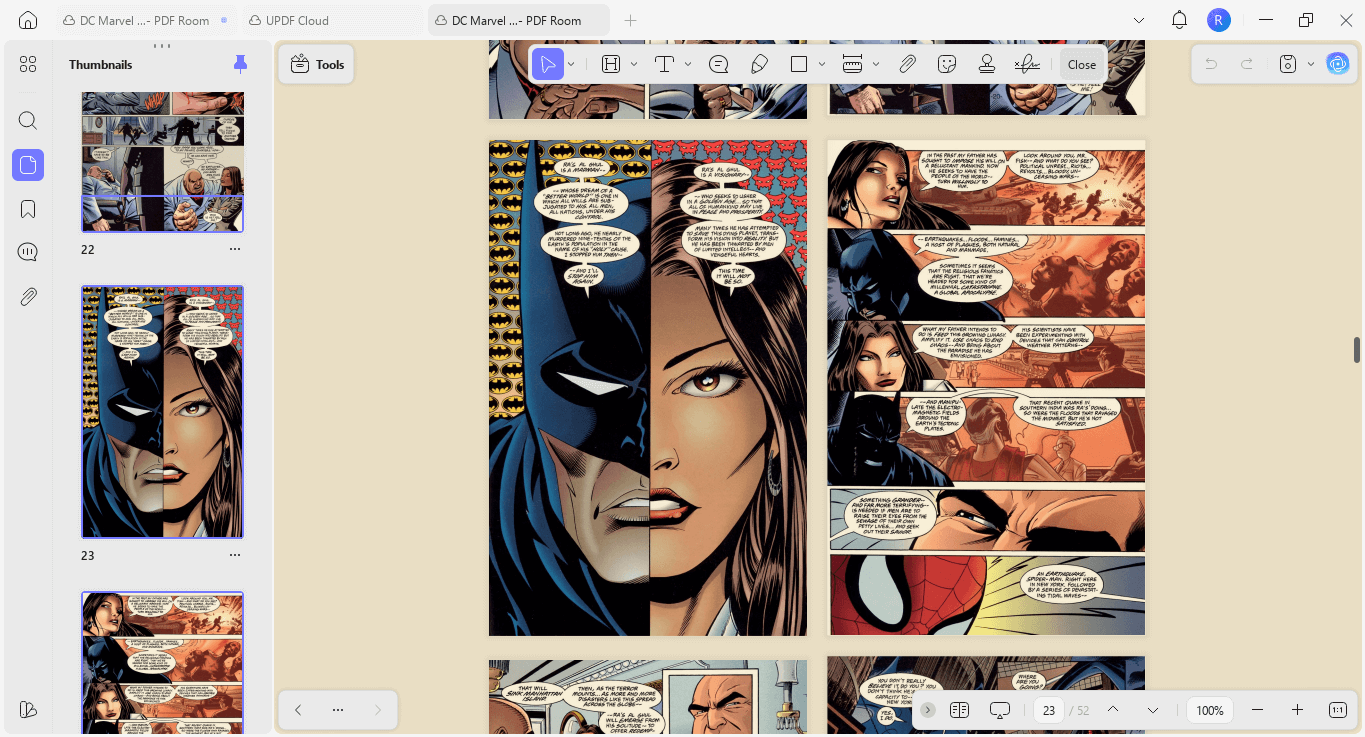The image size is (1365, 737).
Task: Open the Search panel in left sidebar
Action: coord(28,121)
